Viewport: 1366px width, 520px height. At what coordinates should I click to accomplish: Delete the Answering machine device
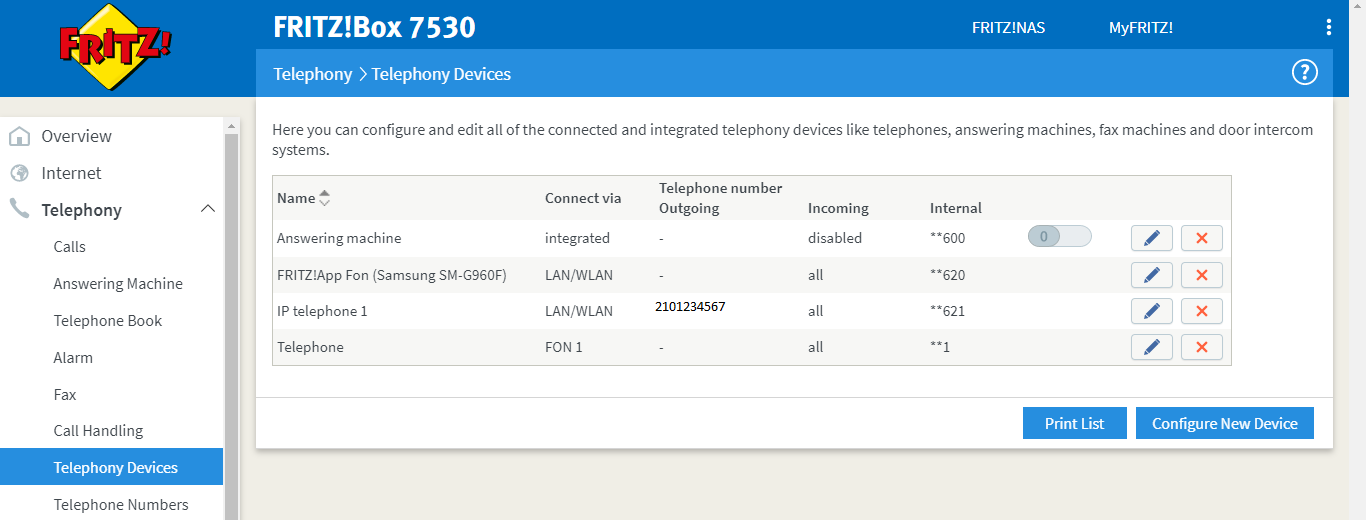1202,238
